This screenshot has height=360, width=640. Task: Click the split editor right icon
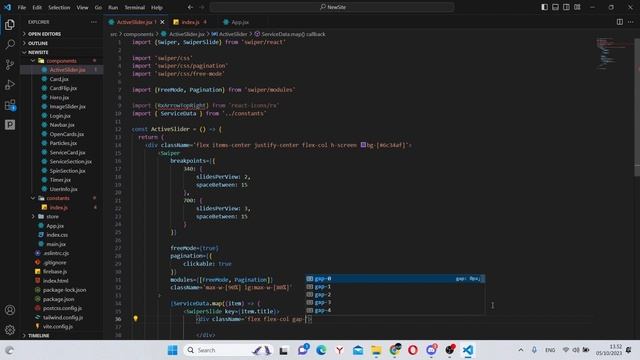point(620,22)
